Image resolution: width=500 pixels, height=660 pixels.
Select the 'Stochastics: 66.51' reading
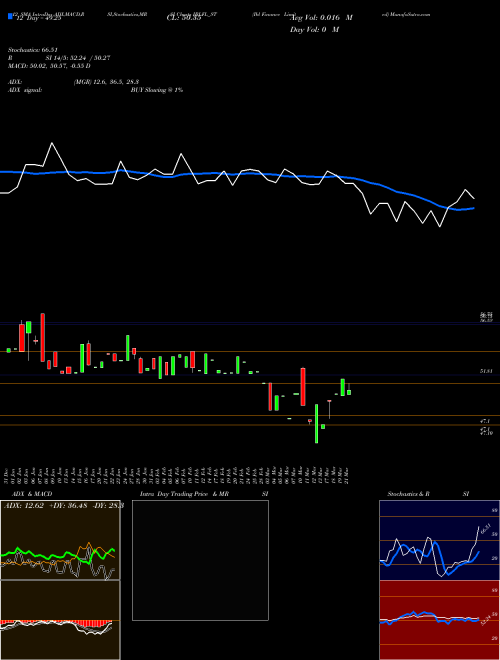(x=33, y=50)
